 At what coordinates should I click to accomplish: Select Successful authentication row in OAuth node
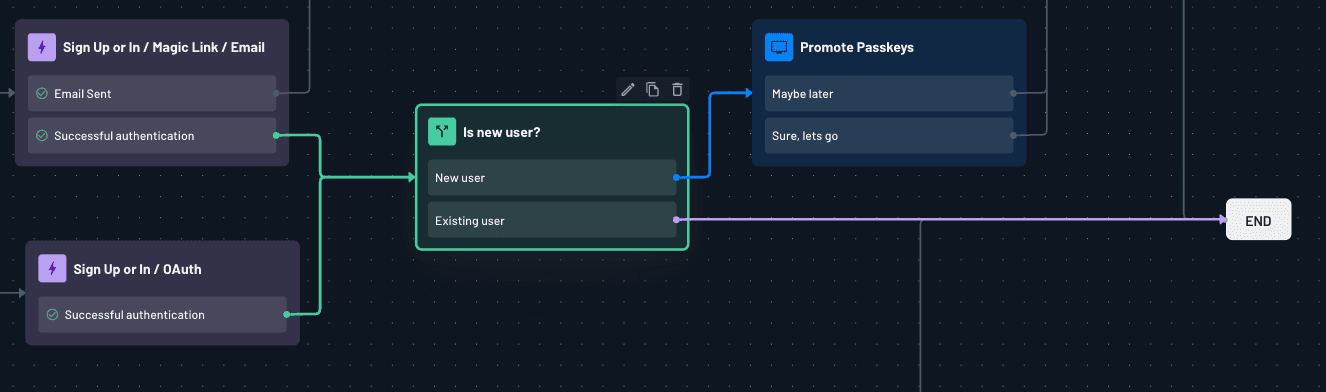coord(162,315)
